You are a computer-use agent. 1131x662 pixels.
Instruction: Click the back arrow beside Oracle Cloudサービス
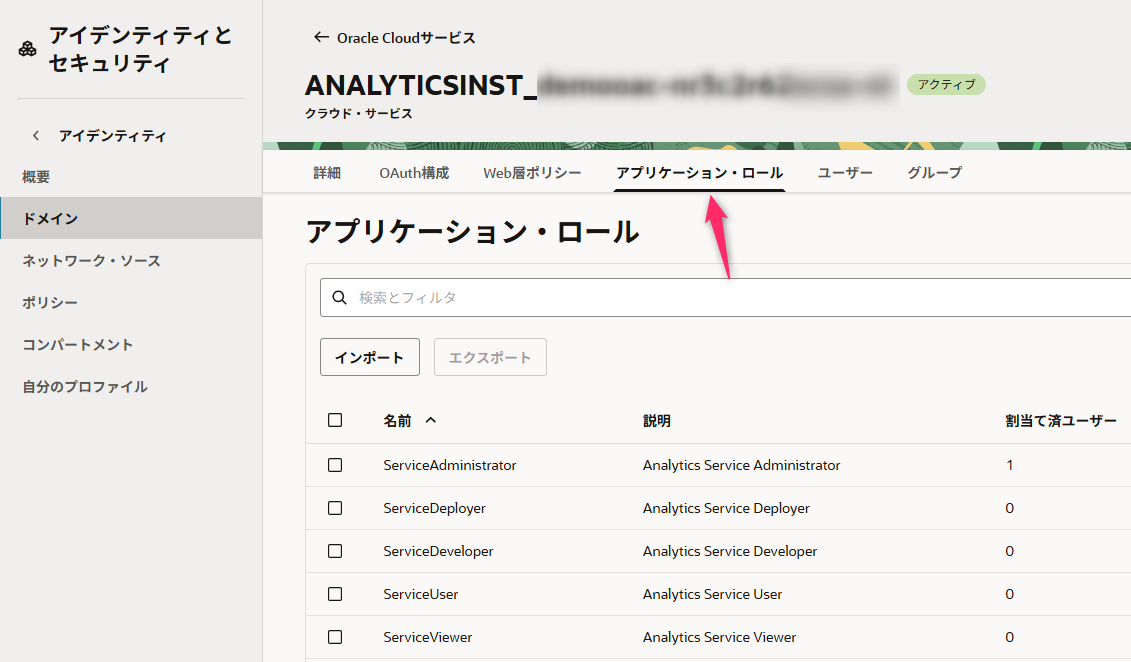321,37
